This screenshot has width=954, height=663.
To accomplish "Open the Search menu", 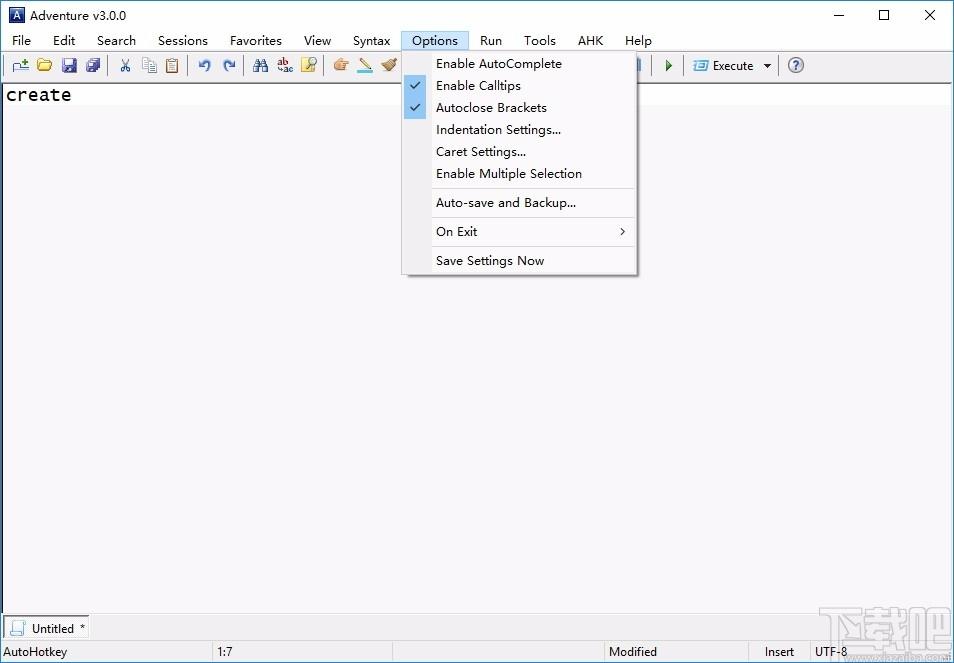I will point(116,41).
